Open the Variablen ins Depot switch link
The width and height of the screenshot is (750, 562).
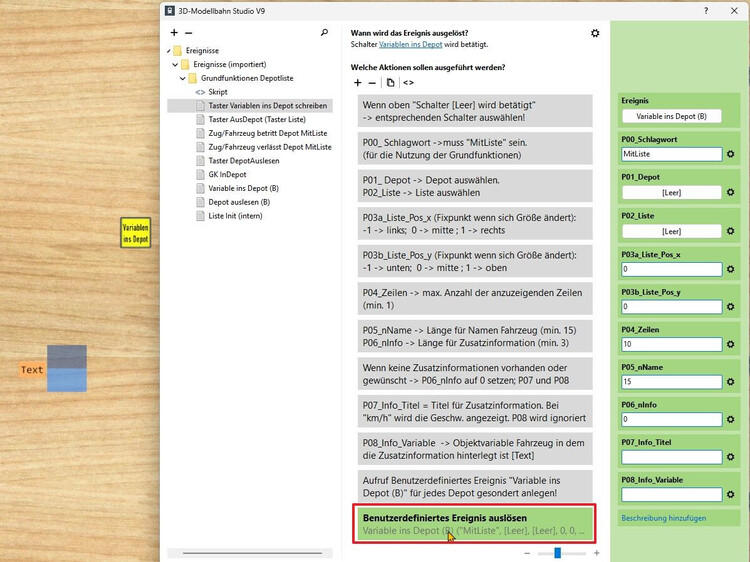click(410, 44)
